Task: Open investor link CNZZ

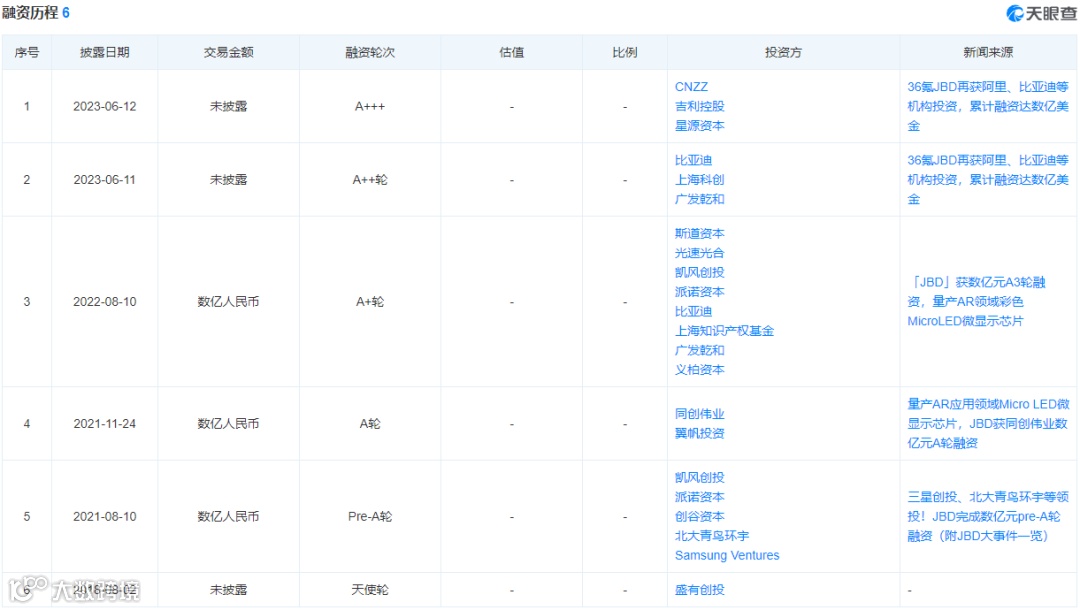Action: click(x=691, y=87)
